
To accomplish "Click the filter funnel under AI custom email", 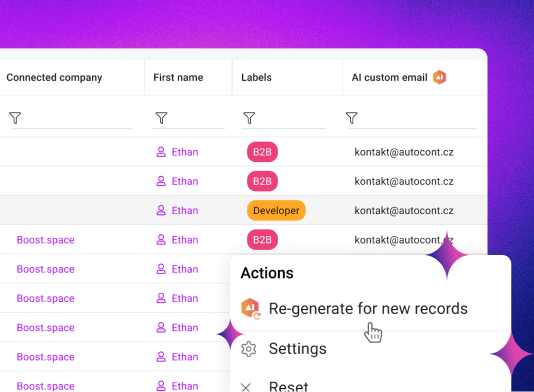I will coord(351,118).
